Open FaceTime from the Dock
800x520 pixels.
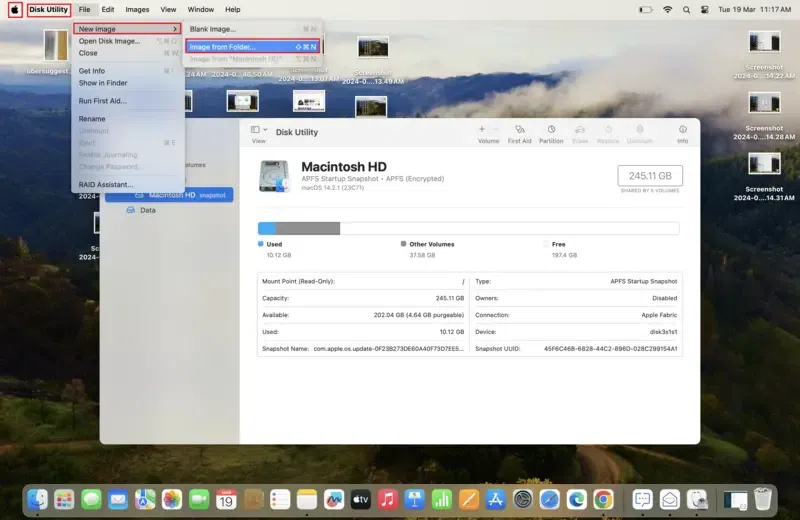(x=199, y=500)
